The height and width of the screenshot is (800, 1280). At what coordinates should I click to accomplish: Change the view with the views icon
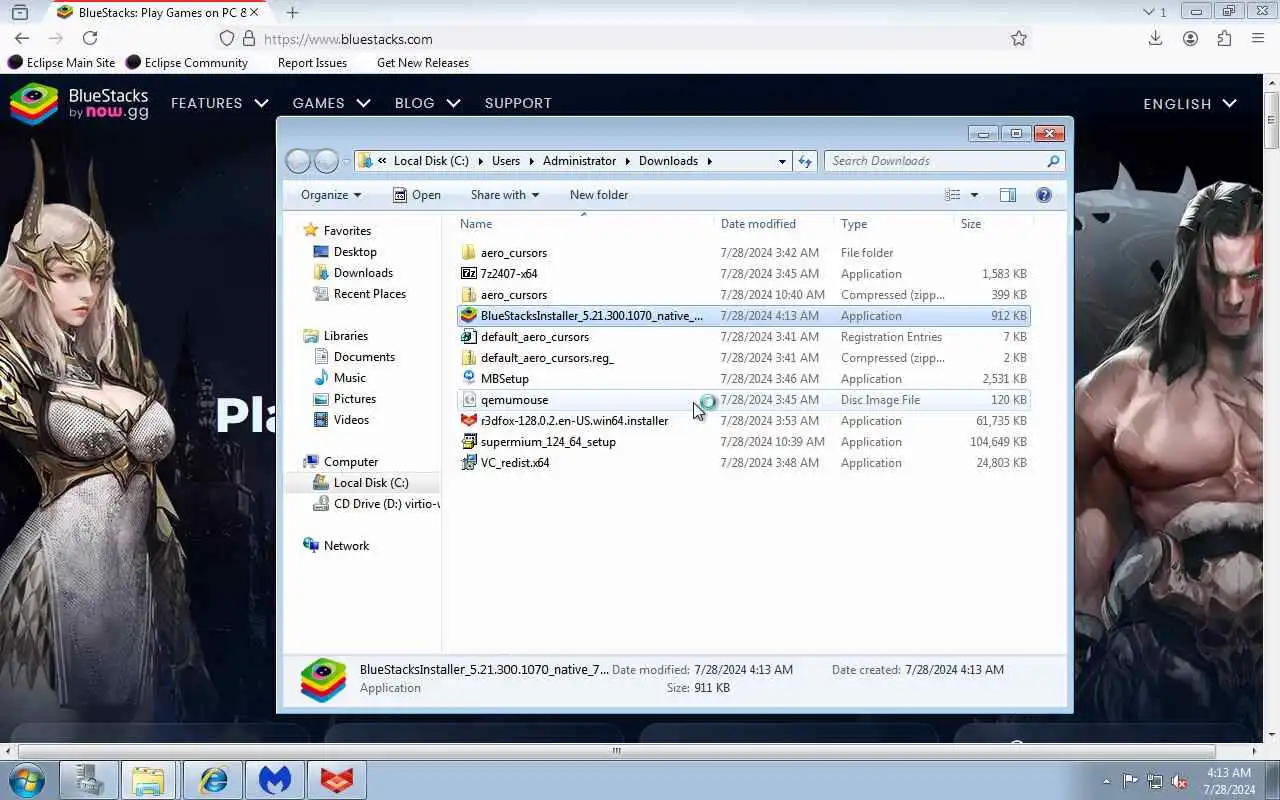[953, 195]
